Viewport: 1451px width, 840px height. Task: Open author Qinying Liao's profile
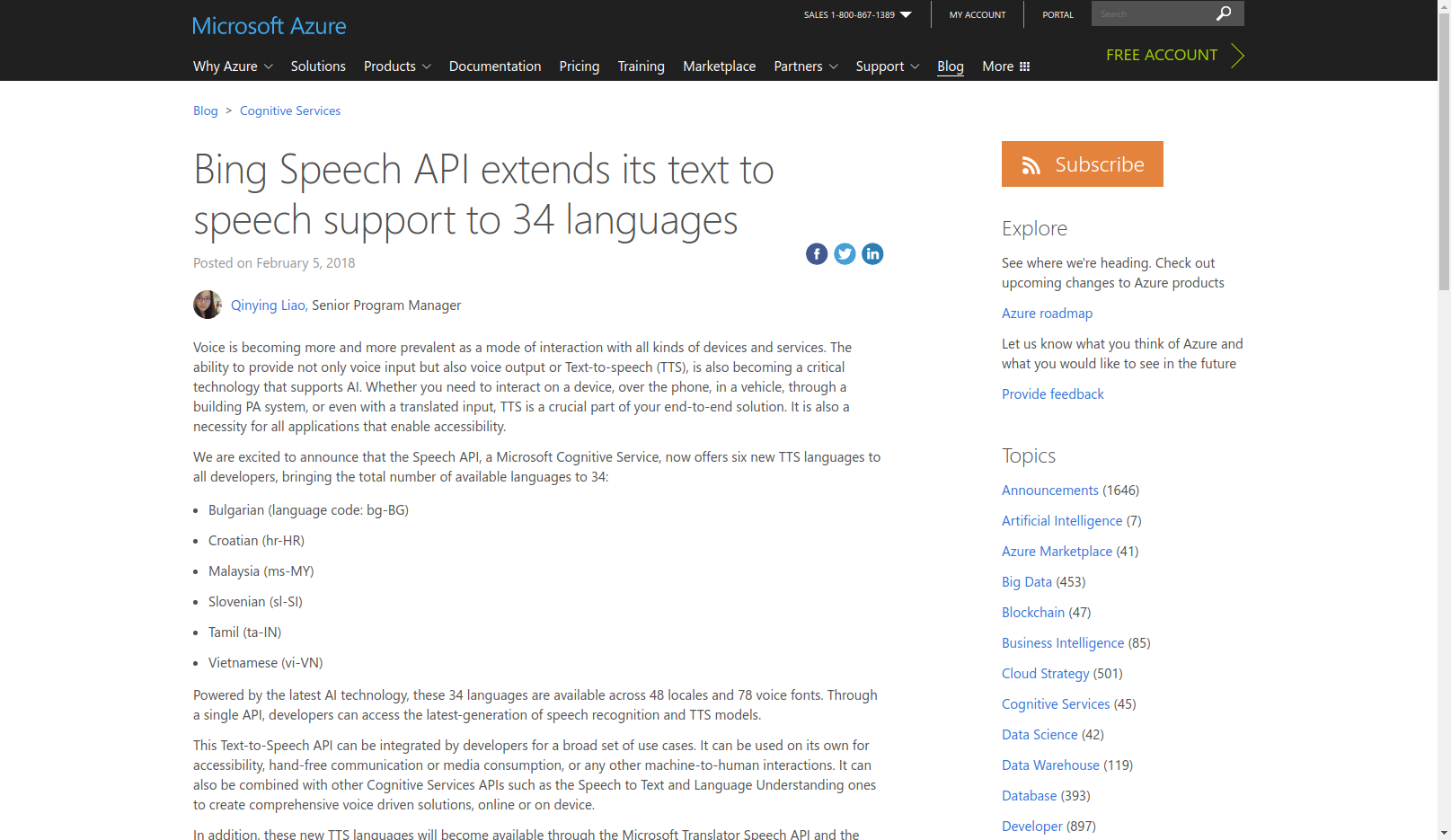(269, 305)
